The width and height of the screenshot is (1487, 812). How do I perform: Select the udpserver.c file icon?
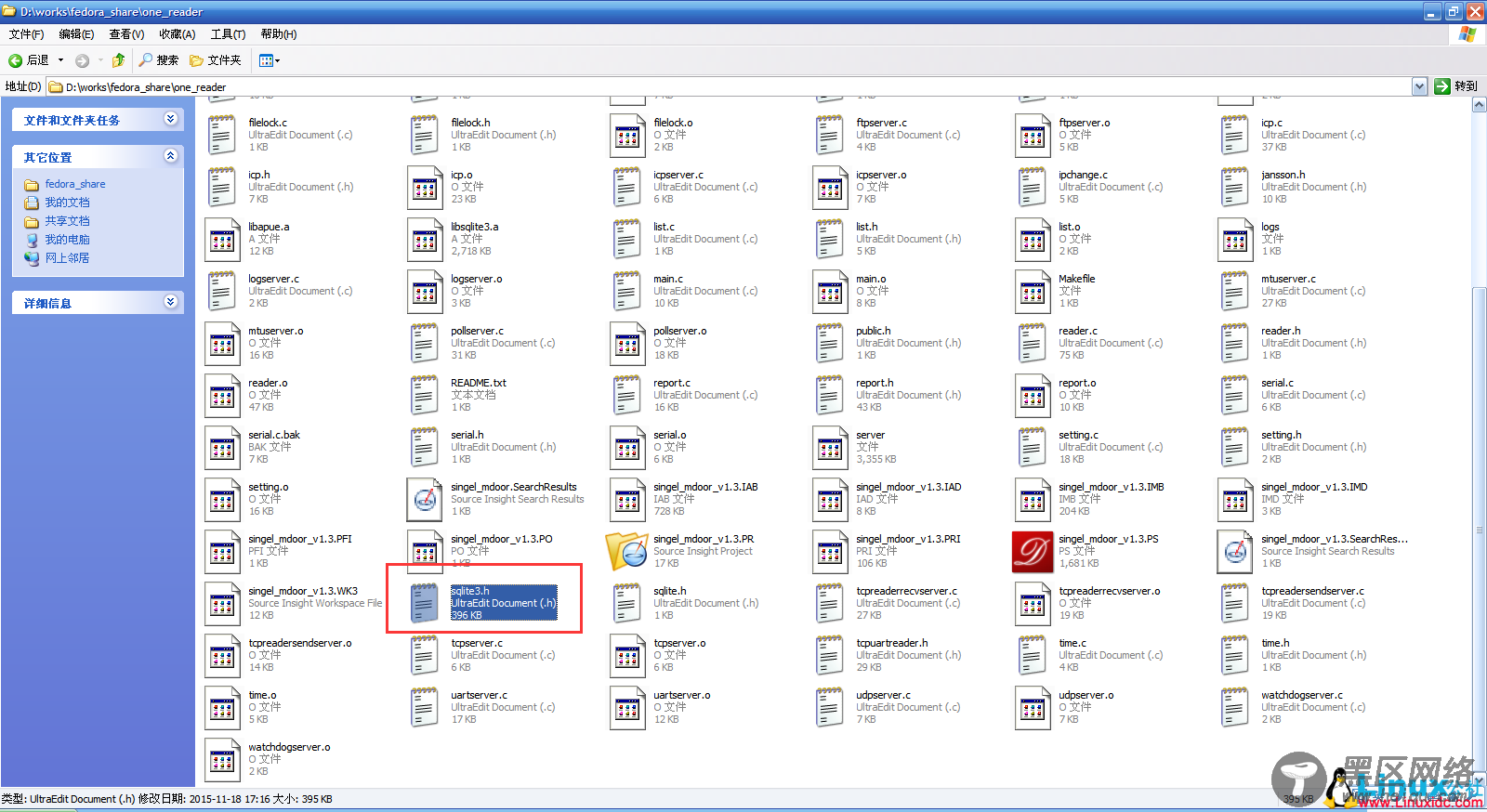830,708
